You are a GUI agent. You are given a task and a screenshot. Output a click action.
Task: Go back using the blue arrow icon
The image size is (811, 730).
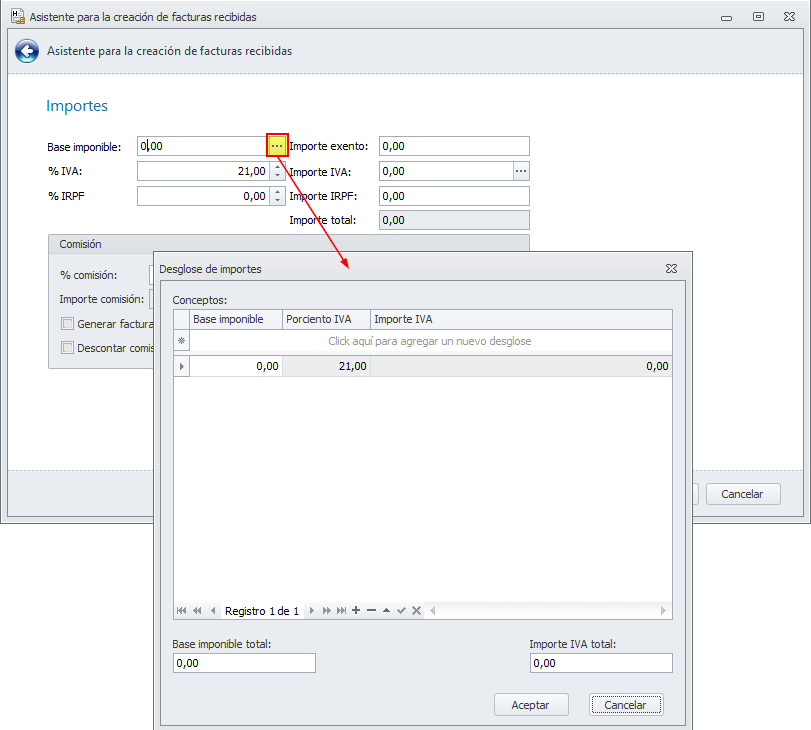(27, 51)
